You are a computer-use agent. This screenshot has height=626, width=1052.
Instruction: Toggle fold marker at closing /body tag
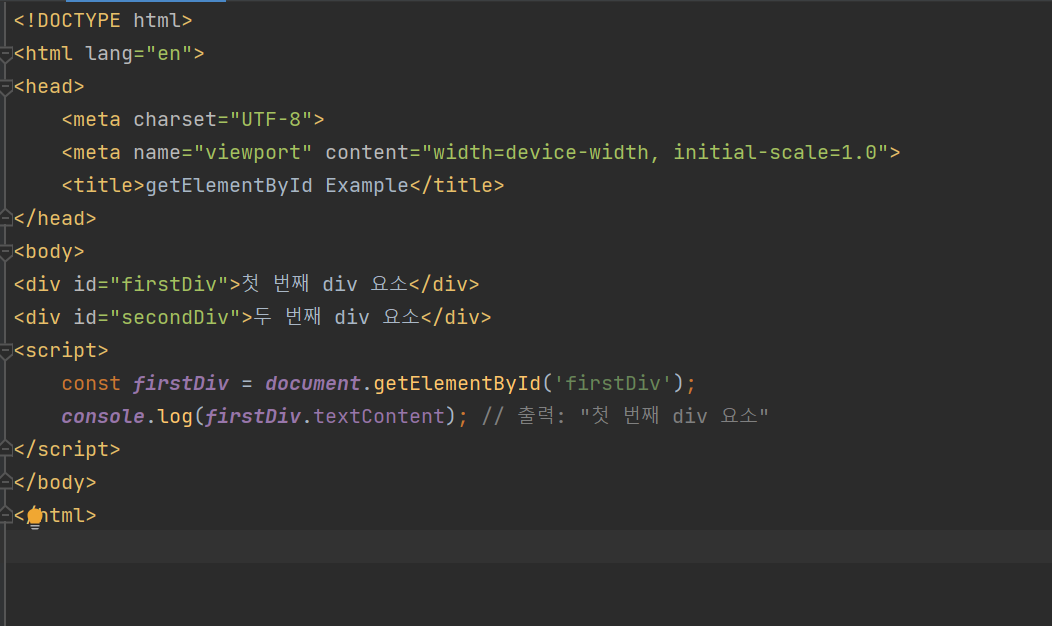6,482
